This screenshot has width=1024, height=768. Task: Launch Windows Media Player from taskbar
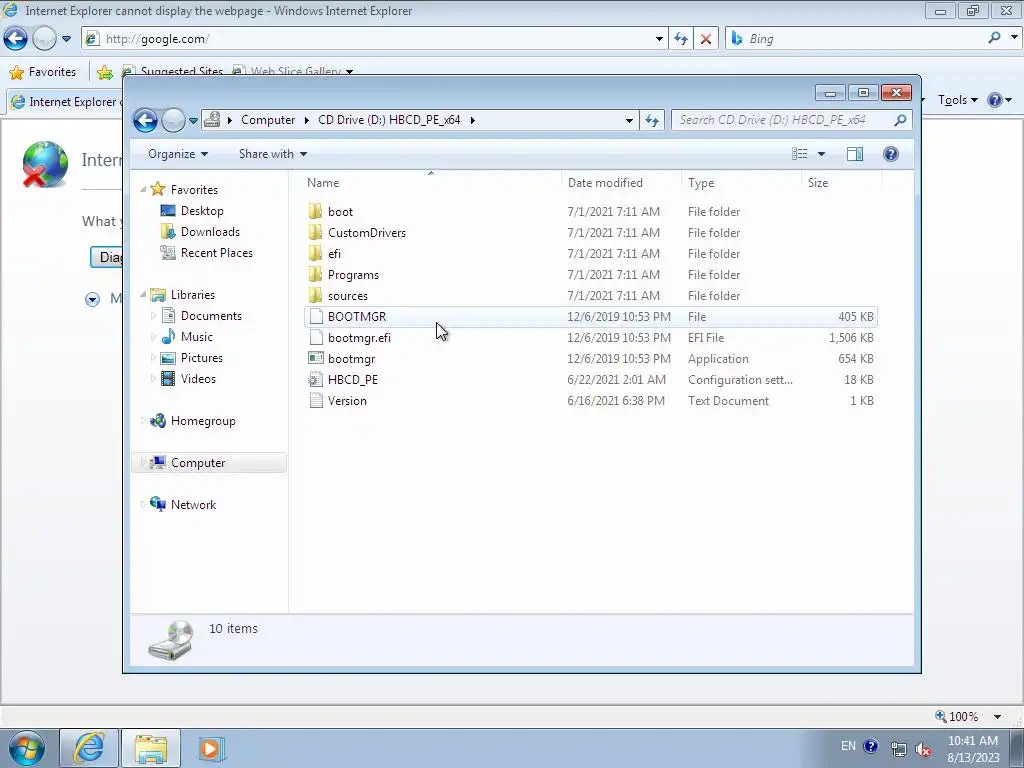211,748
